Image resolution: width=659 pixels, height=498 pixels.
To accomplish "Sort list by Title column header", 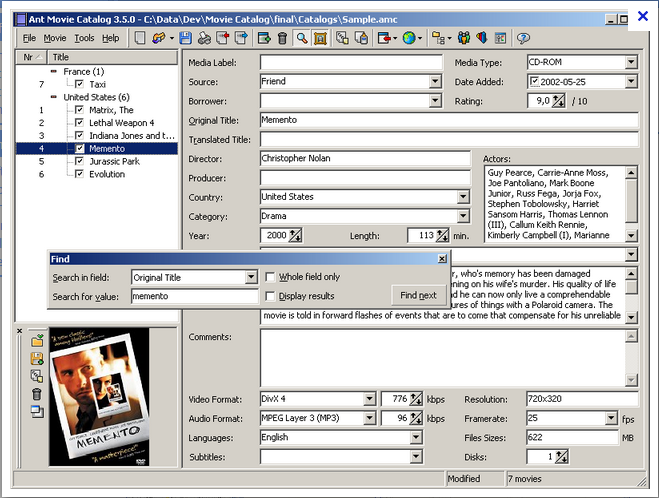I will pos(113,57).
